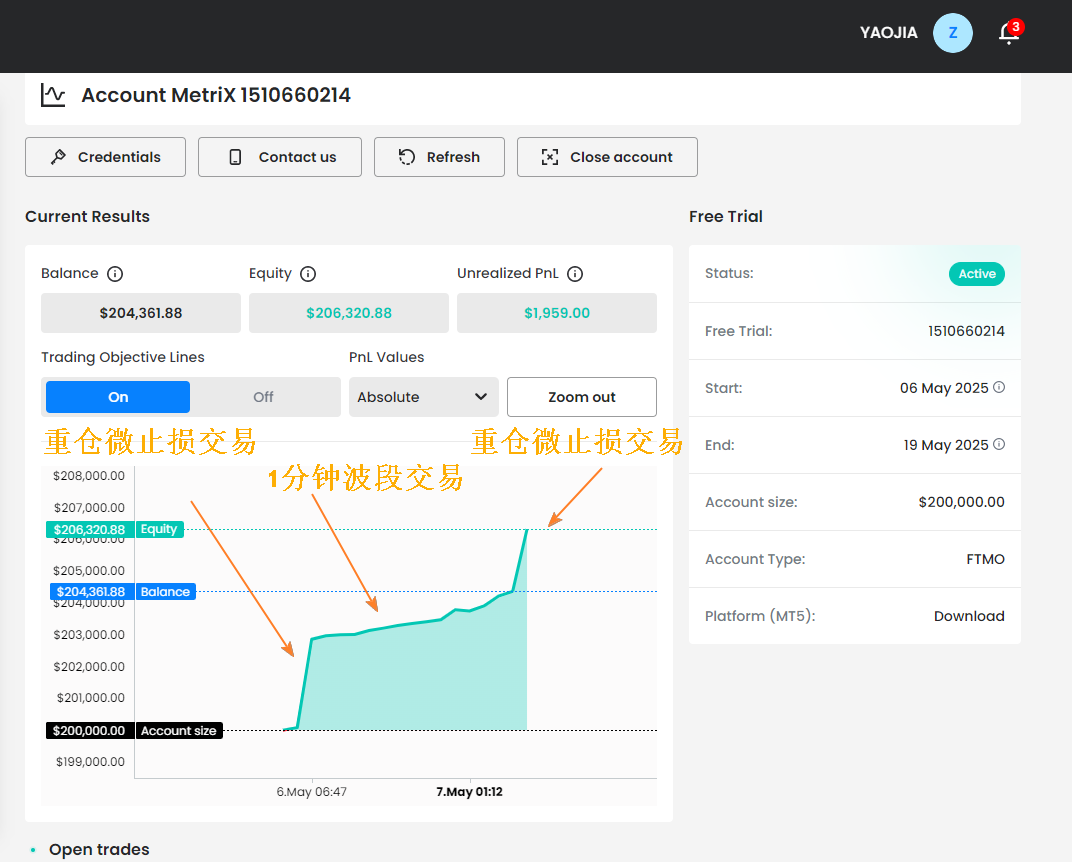Open the PnL Values Absolute dropdown
1072x862 pixels.
coord(423,397)
